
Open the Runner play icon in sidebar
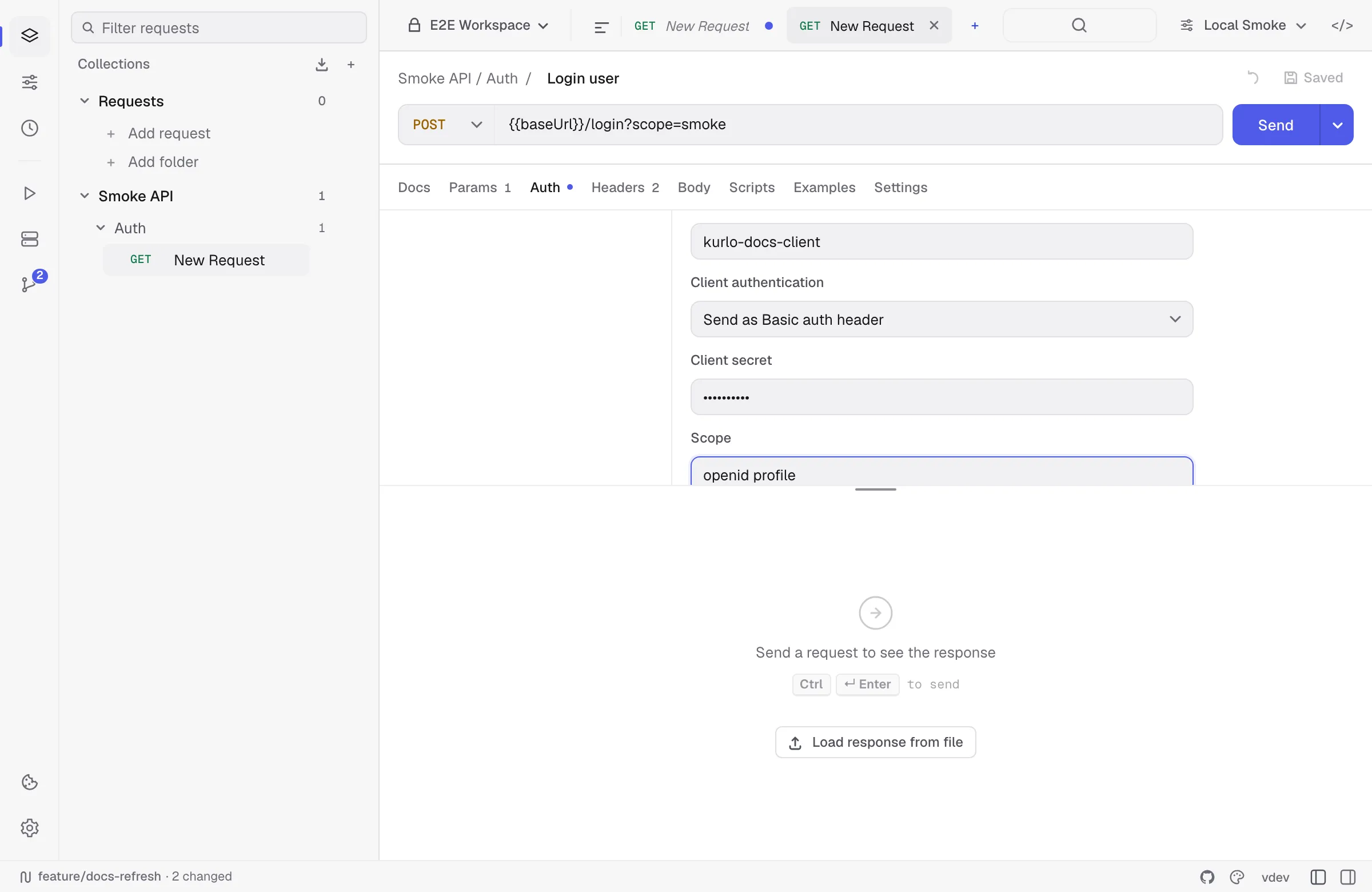29,193
